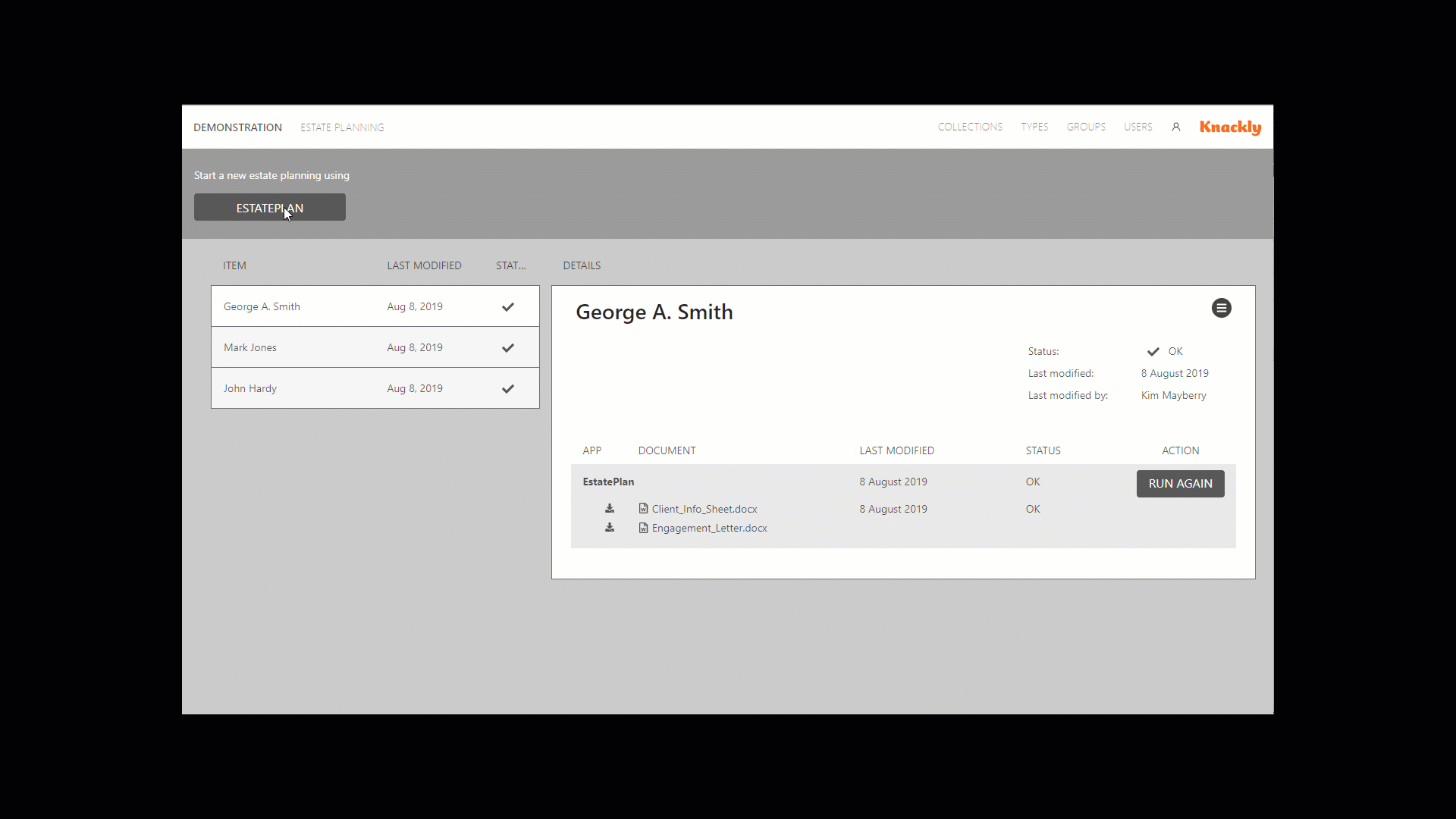Select the John Hardy item
Screen dimensions: 1456x819
click(x=375, y=388)
